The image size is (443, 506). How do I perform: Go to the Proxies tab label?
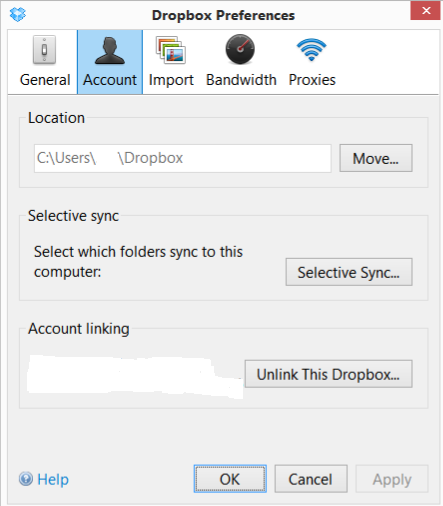click(x=312, y=80)
